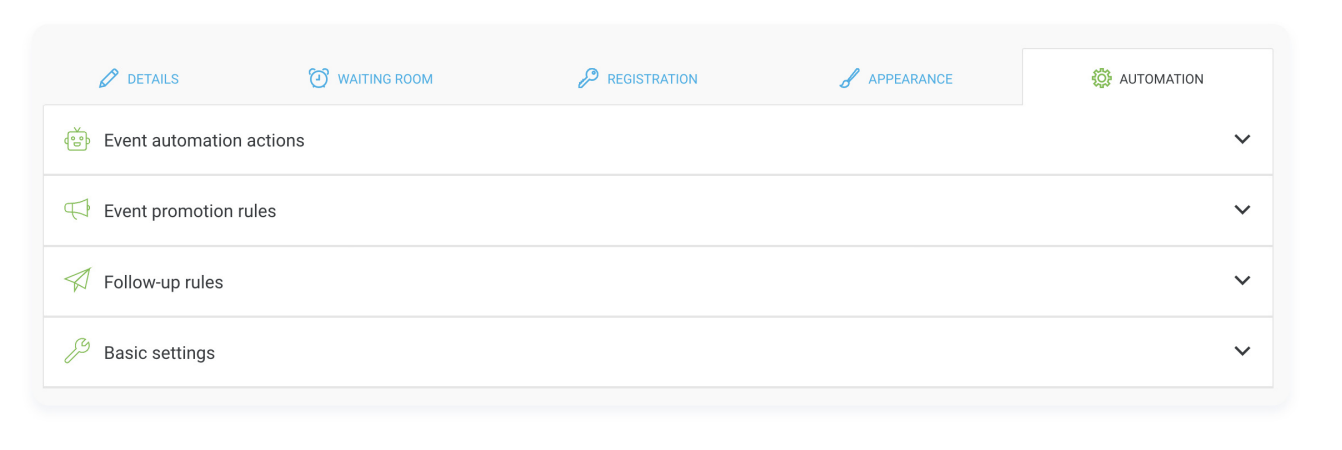Click the robot icon for automation actions
The height and width of the screenshot is (450, 1342).
click(x=77, y=140)
